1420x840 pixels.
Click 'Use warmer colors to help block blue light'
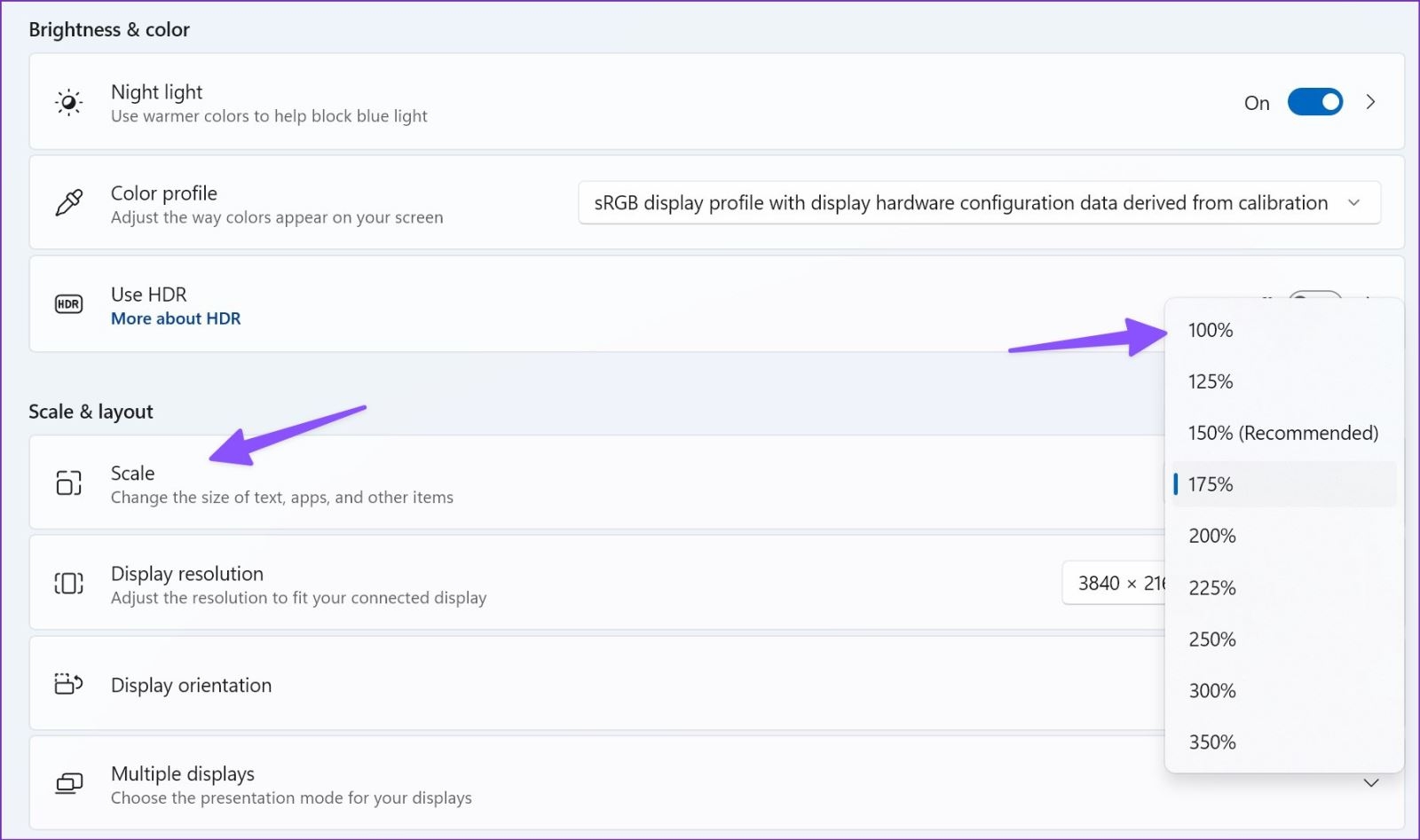(x=269, y=116)
